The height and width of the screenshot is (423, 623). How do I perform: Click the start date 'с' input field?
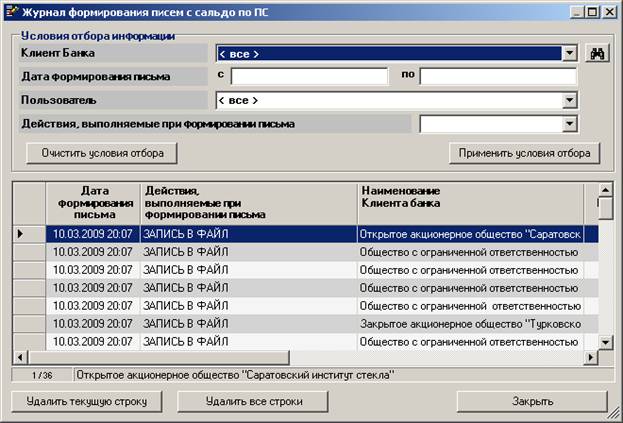pyautogui.click(x=309, y=77)
